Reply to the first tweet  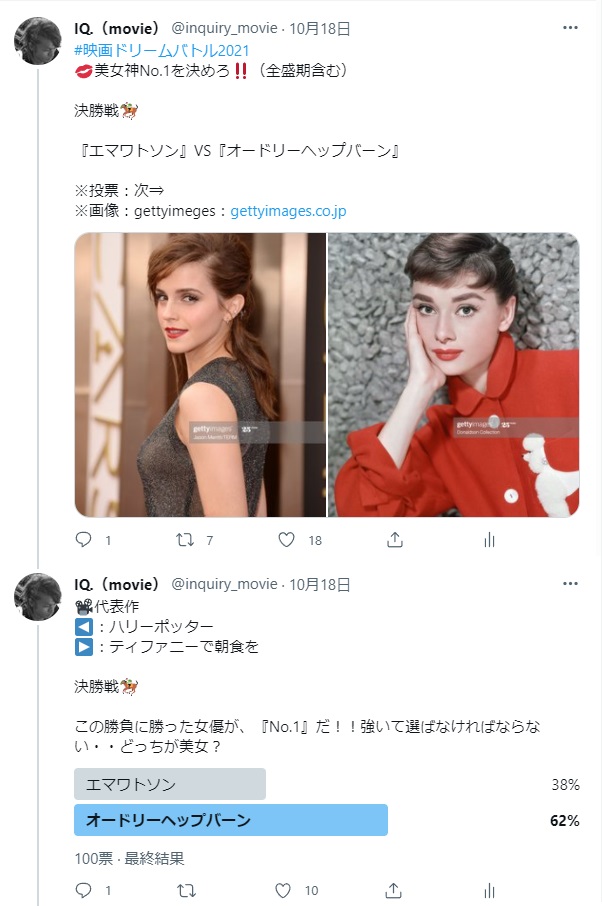point(84,540)
